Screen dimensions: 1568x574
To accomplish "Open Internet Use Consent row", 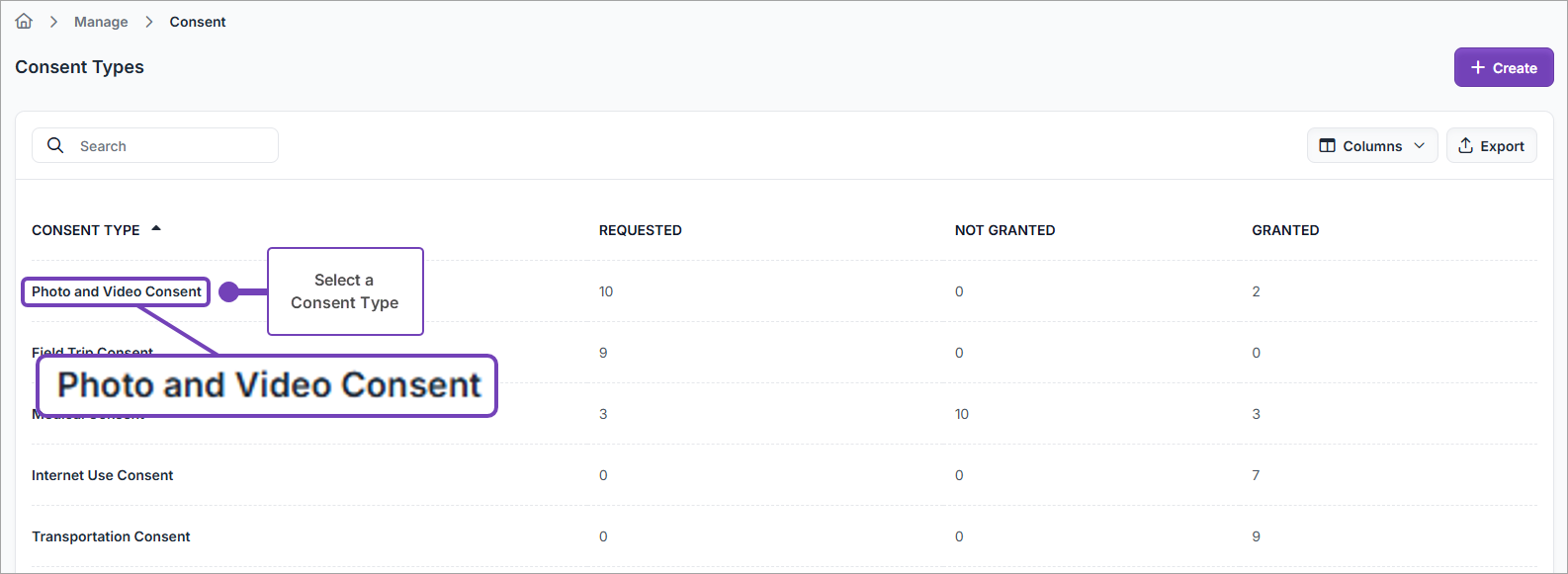I will [103, 475].
